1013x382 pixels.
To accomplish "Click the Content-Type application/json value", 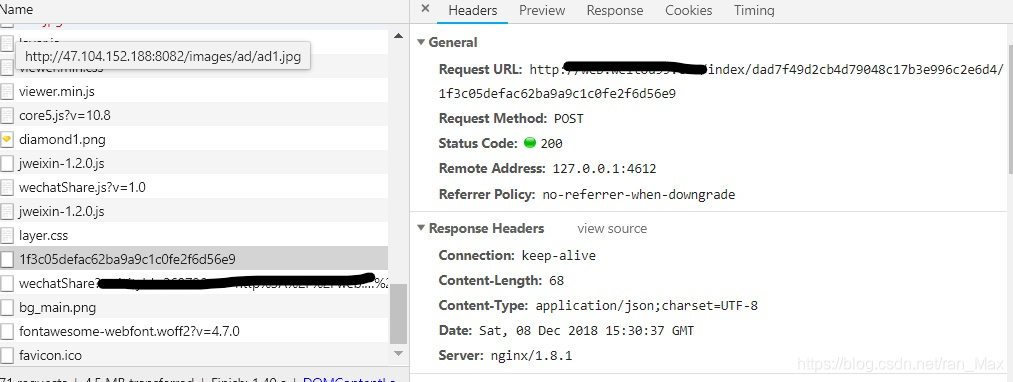I will pyautogui.click(x=647, y=306).
